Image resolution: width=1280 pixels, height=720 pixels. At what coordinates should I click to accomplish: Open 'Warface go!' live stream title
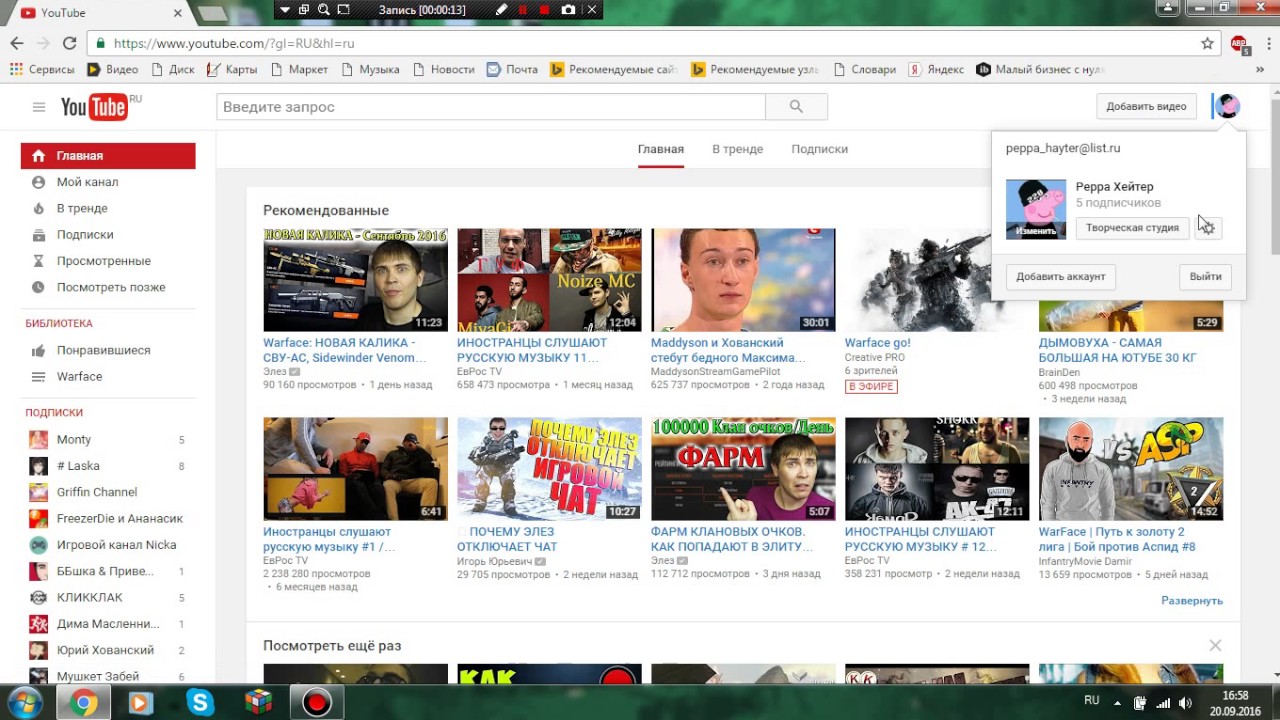877,343
